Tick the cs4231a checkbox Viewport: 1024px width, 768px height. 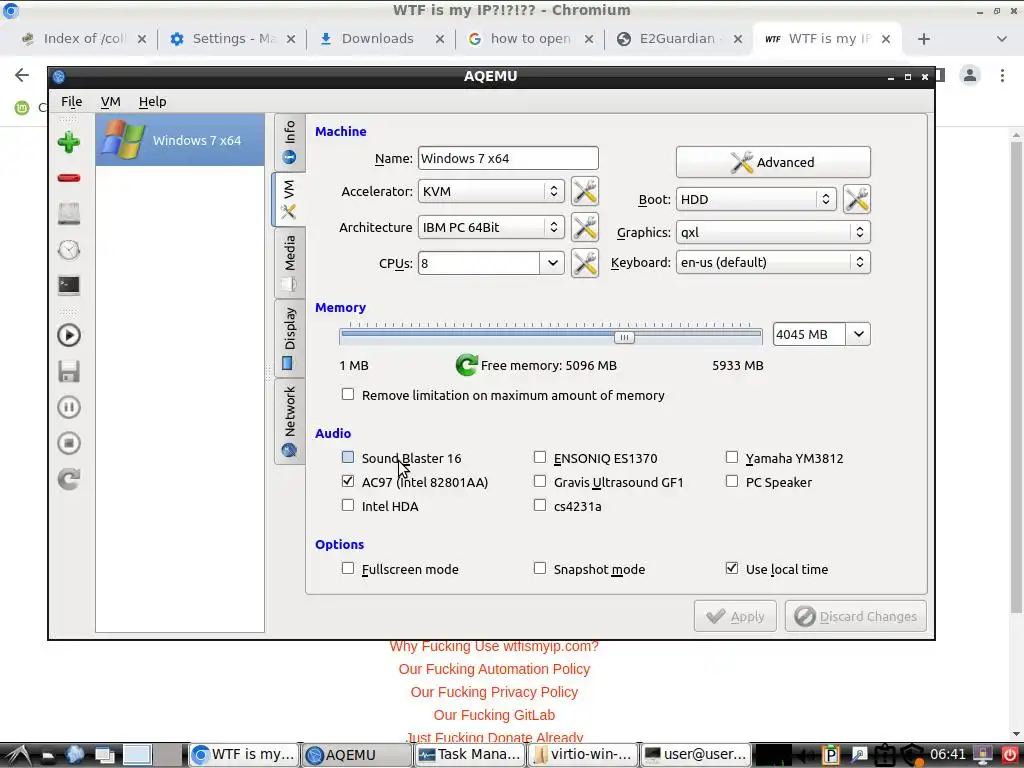(539, 505)
